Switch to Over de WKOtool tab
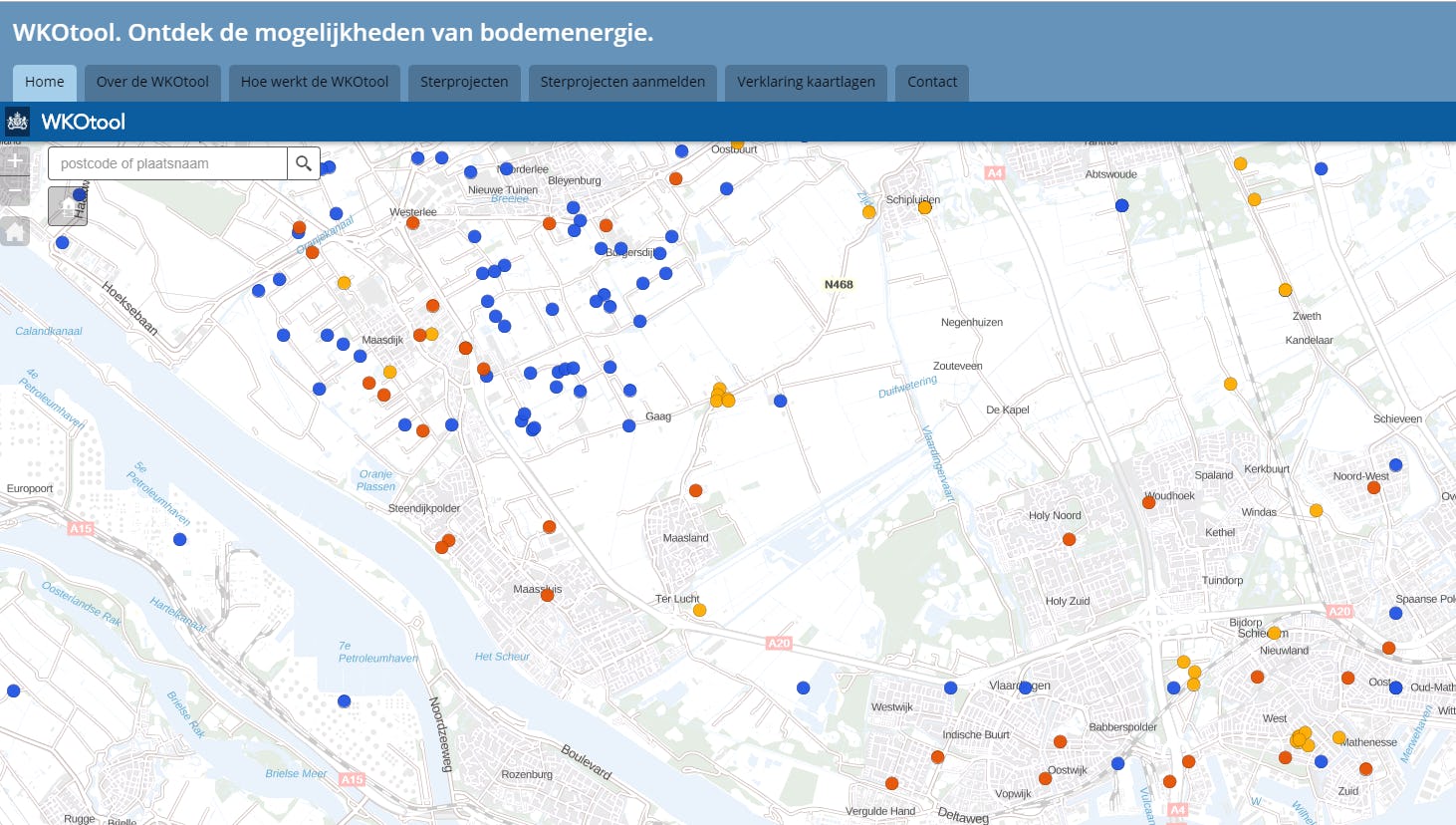The width and height of the screenshot is (1456, 825). coord(152,82)
